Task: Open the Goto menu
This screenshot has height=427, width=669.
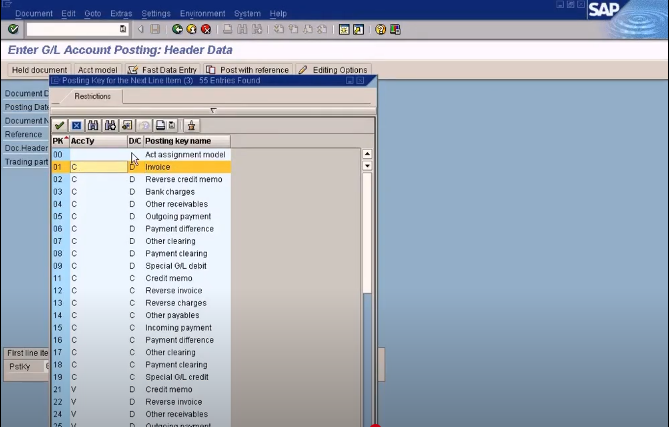Action: [x=93, y=14]
